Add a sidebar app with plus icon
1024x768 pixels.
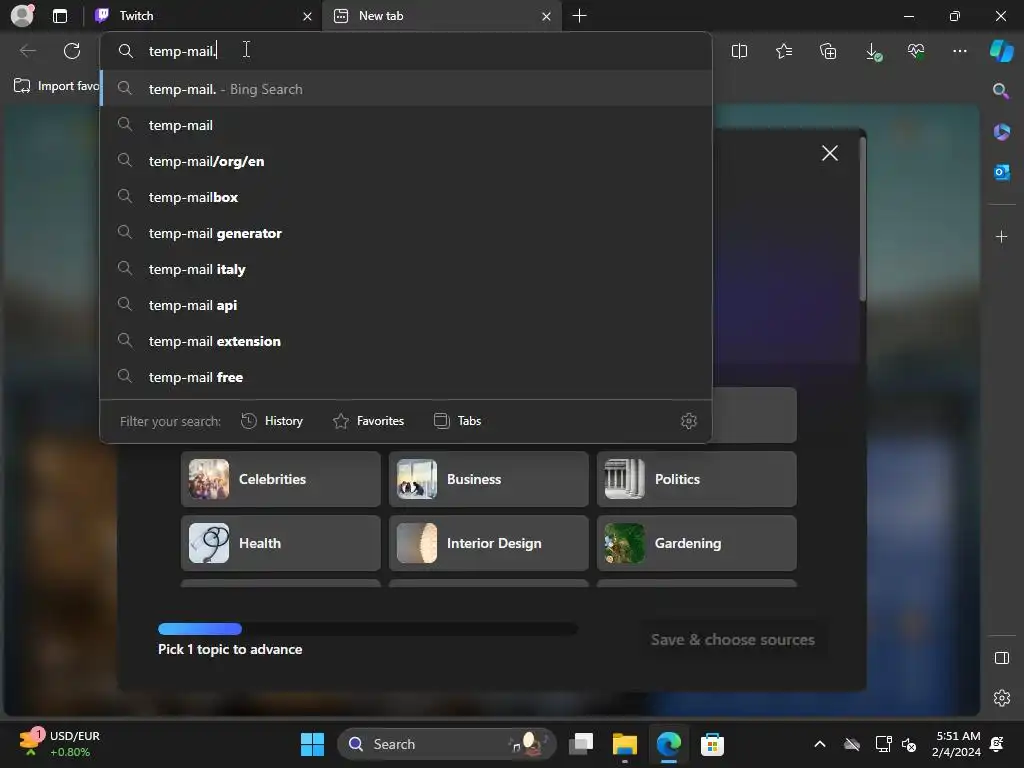point(1001,236)
